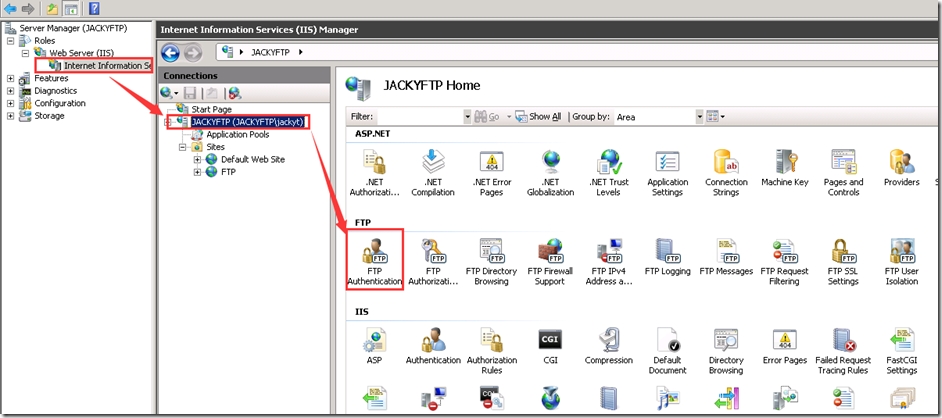The image size is (942, 418).
Task: Click the Connections toolbar save icon
Action: pyautogui.click(x=190, y=93)
